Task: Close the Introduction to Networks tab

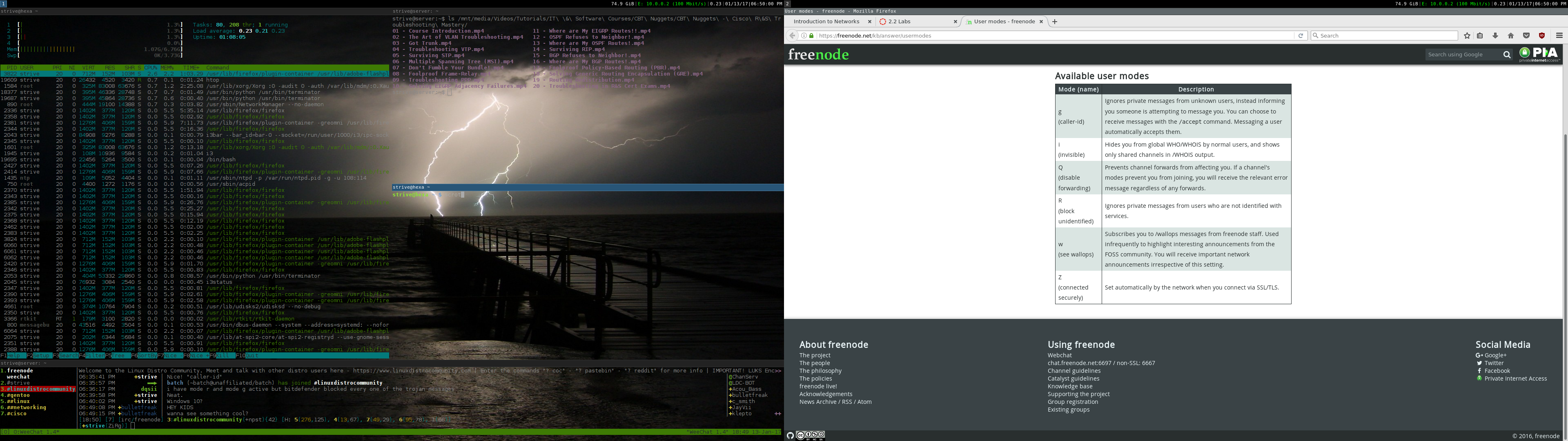Action: point(869,21)
